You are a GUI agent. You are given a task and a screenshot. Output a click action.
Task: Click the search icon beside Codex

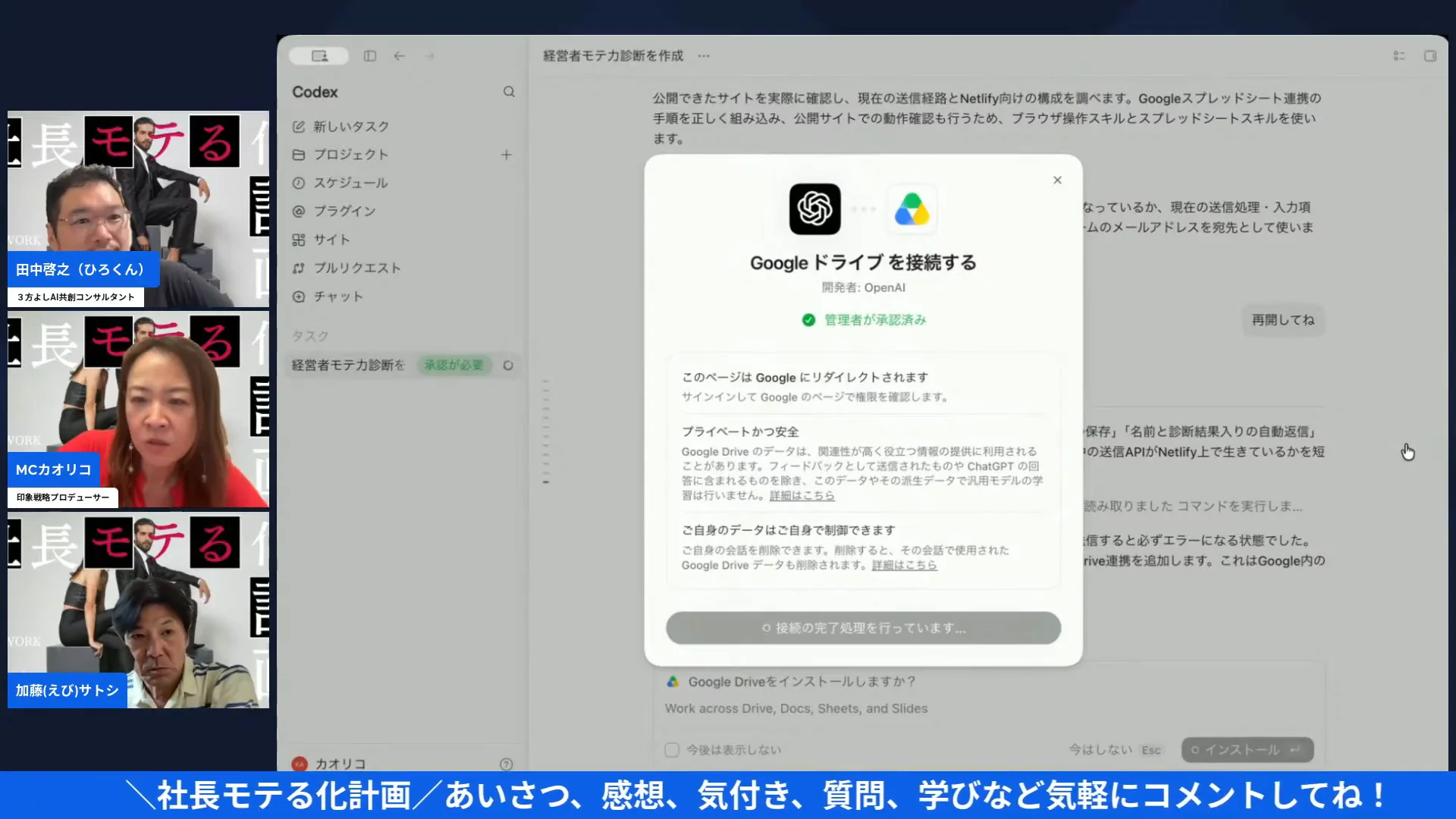[x=509, y=92]
